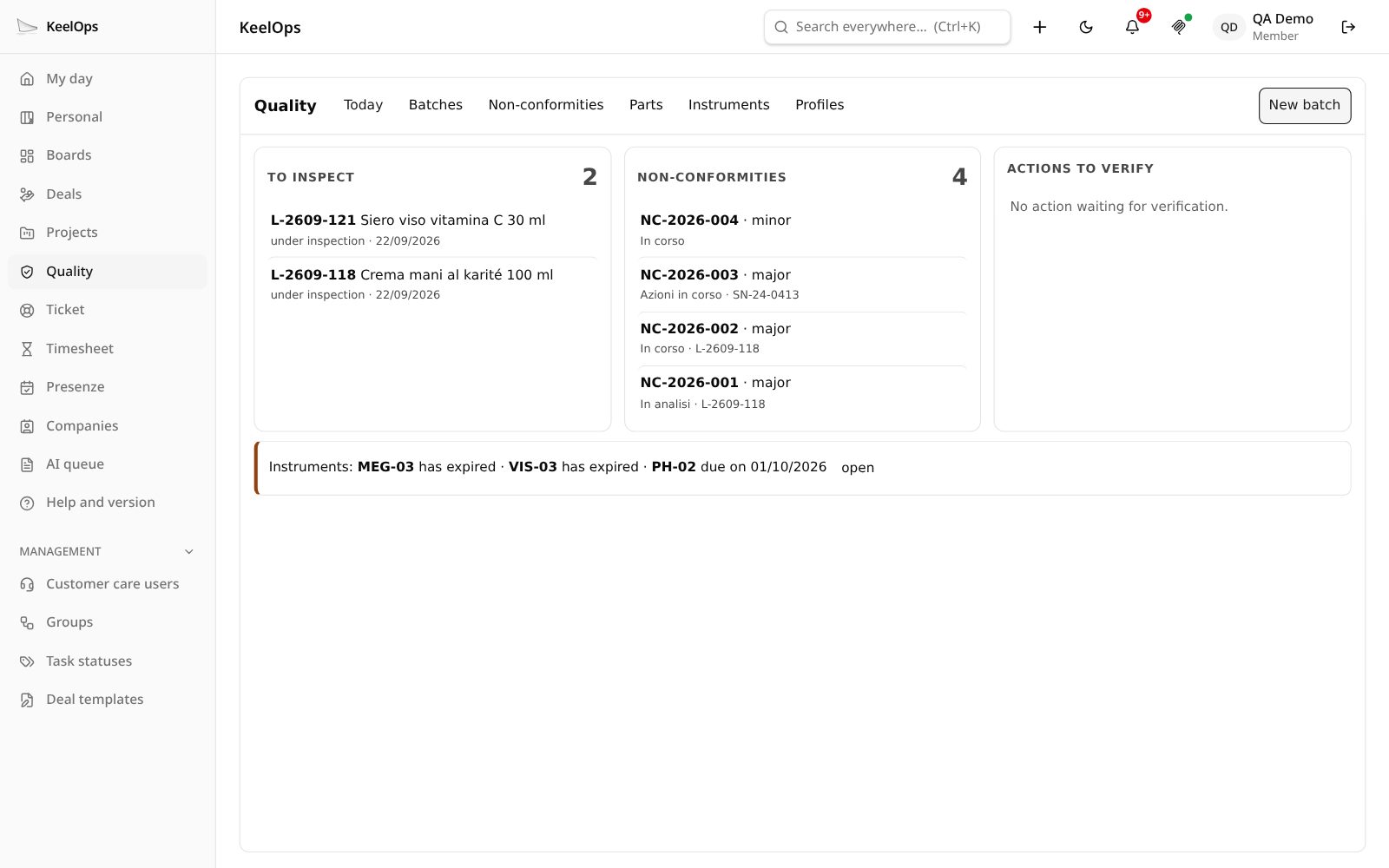
Task: Open Companies via its icon
Action: [27, 426]
